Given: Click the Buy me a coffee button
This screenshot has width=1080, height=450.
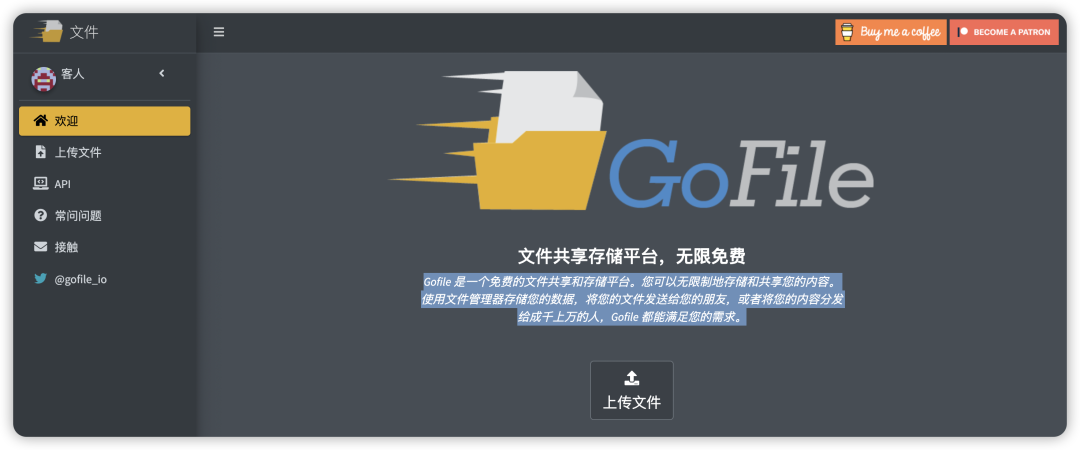Looking at the screenshot, I should tap(890, 32).
